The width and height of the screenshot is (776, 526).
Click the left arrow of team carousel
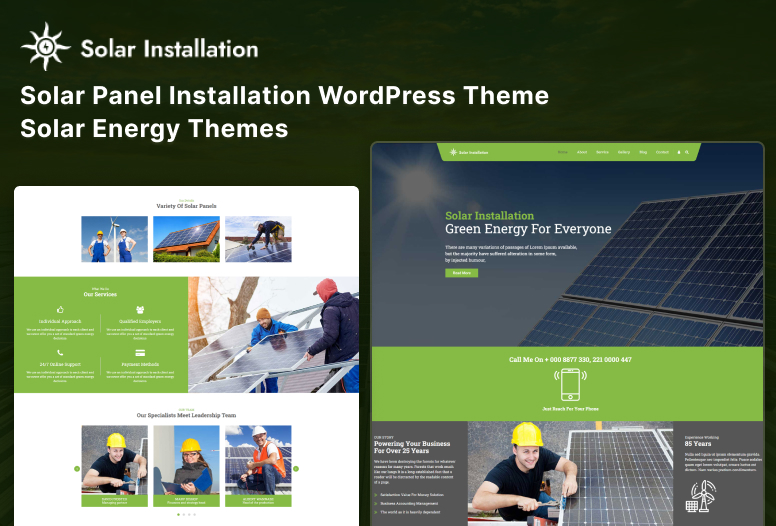point(77,468)
